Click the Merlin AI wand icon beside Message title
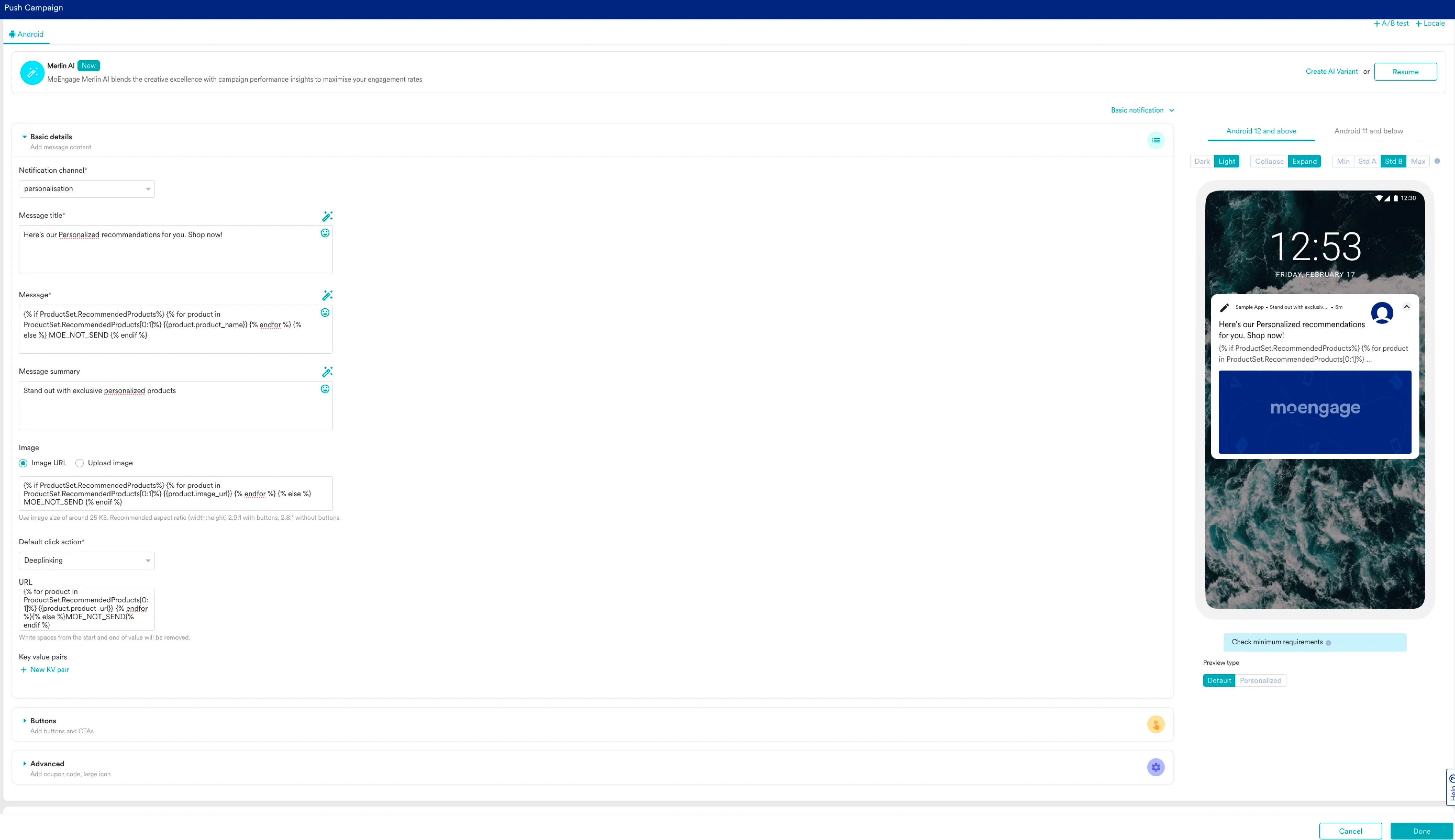 coord(327,216)
